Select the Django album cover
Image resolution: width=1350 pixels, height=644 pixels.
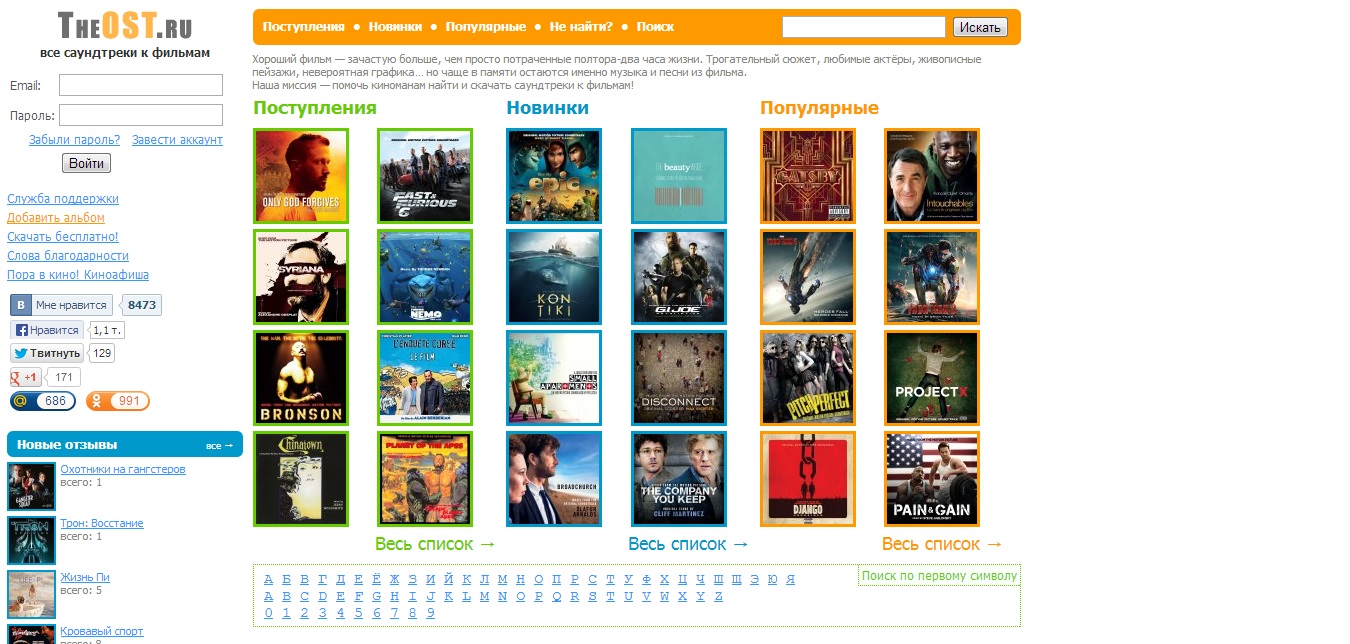tap(808, 479)
